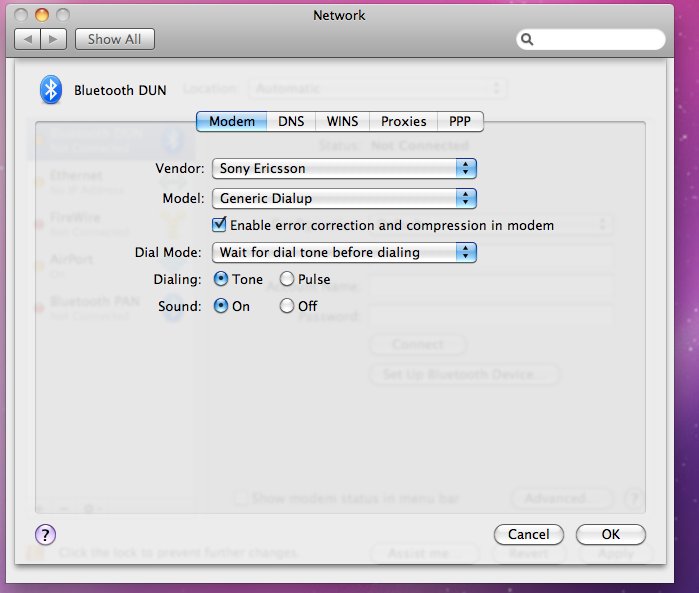The width and height of the screenshot is (699, 593).
Task: Click into the search field
Action: pos(591,39)
